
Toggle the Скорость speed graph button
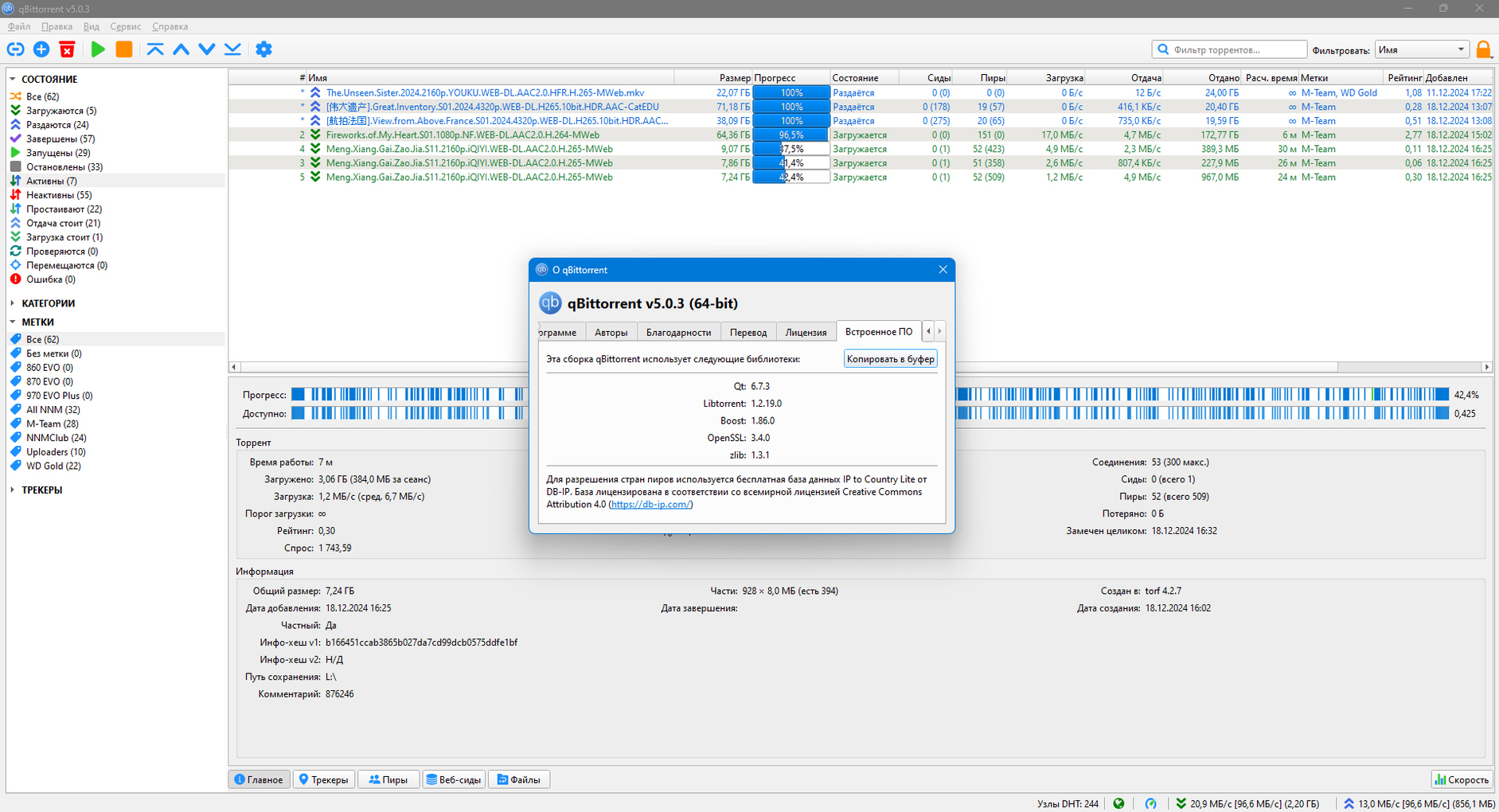(1461, 779)
